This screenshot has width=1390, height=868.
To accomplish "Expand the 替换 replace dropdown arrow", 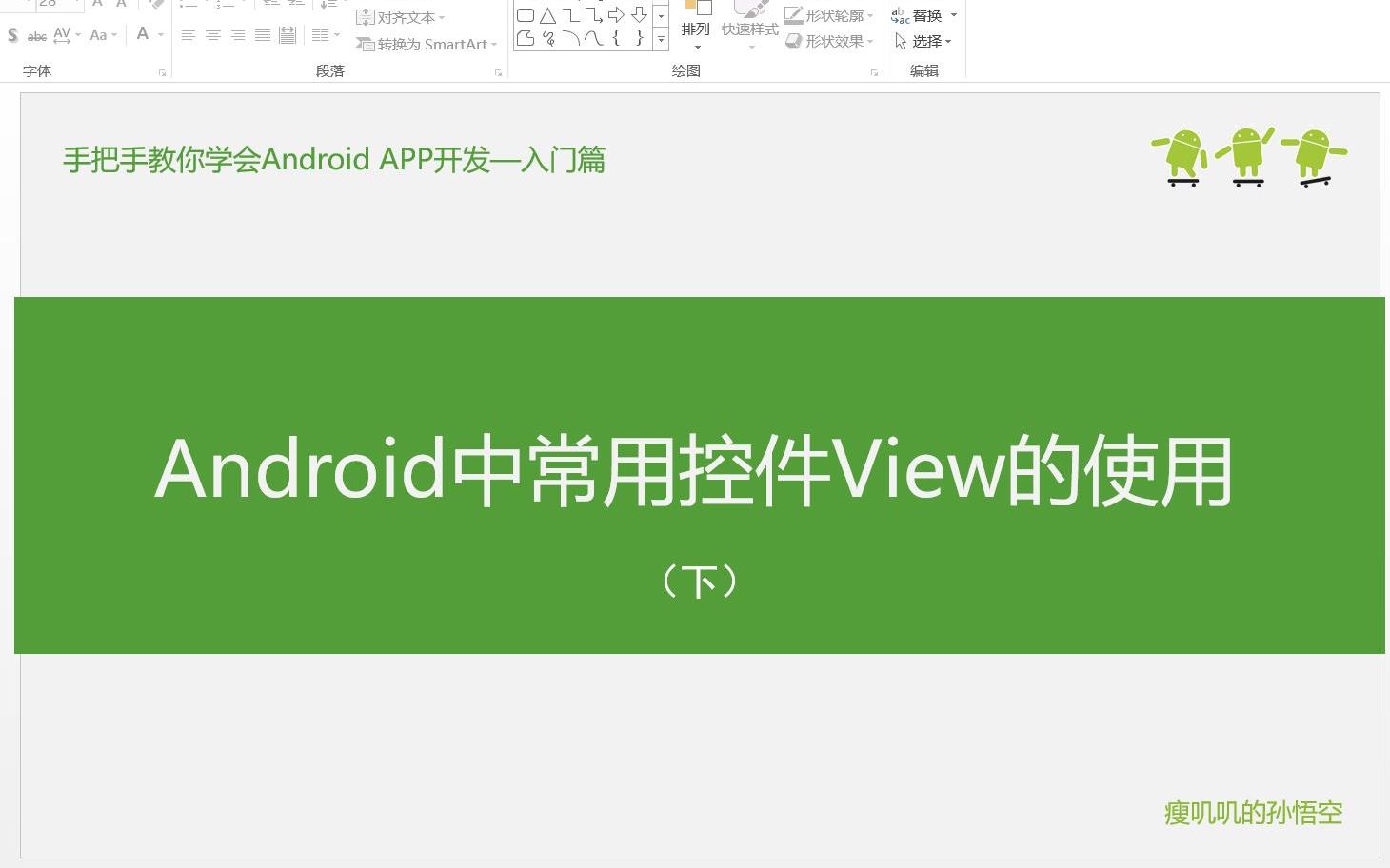I will 954,15.
